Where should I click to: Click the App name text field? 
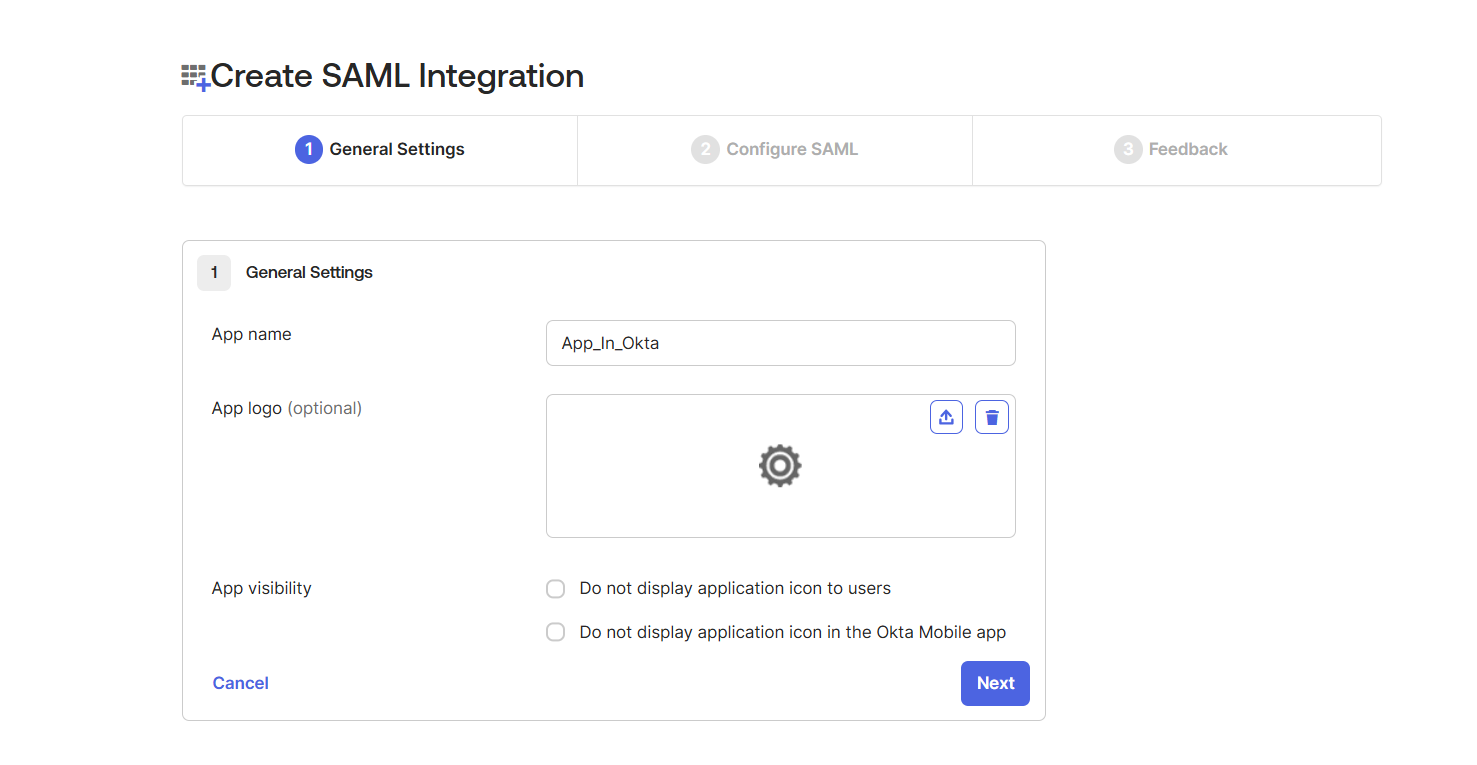click(x=780, y=343)
